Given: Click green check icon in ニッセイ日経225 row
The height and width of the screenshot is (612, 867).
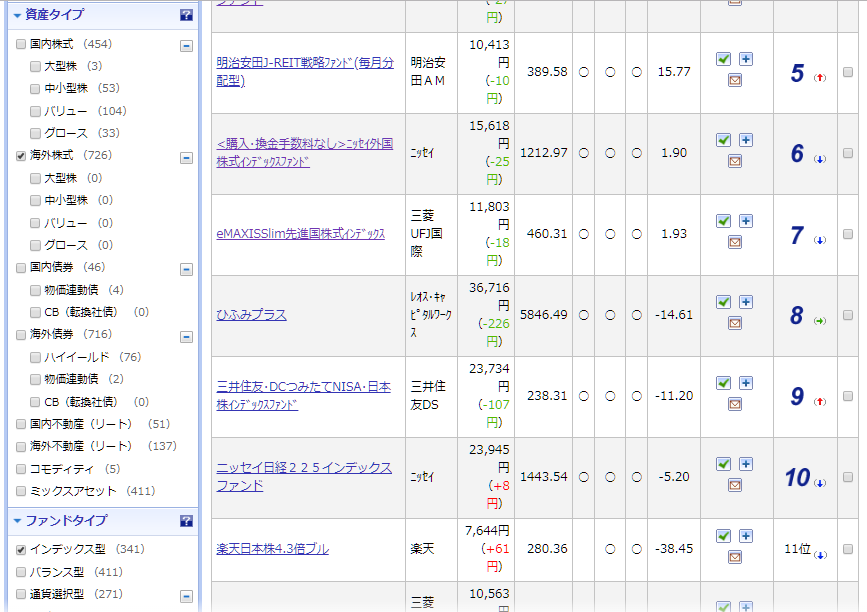Looking at the screenshot, I should [723, 464].
